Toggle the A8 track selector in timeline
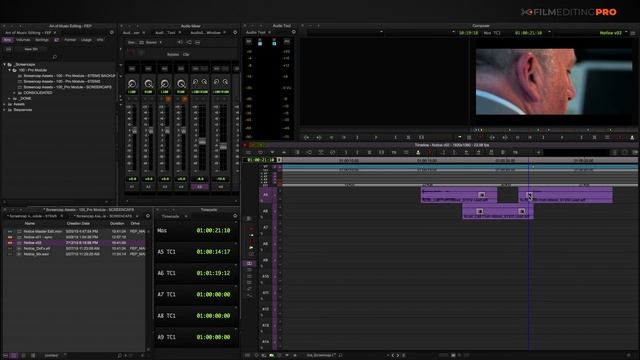 (266, 244)
